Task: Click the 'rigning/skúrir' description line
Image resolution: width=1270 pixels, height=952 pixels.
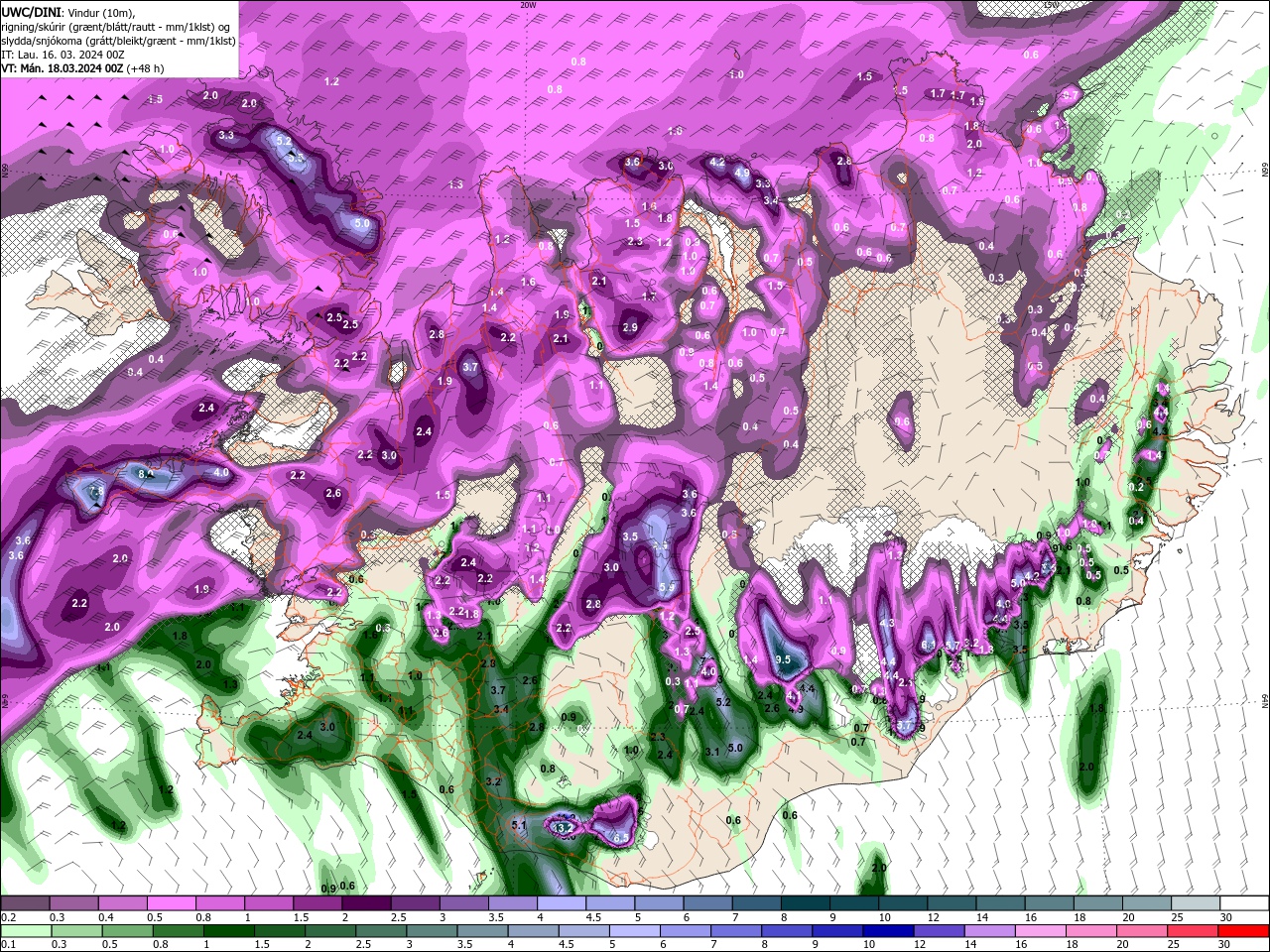Action: tap(115, 27)
